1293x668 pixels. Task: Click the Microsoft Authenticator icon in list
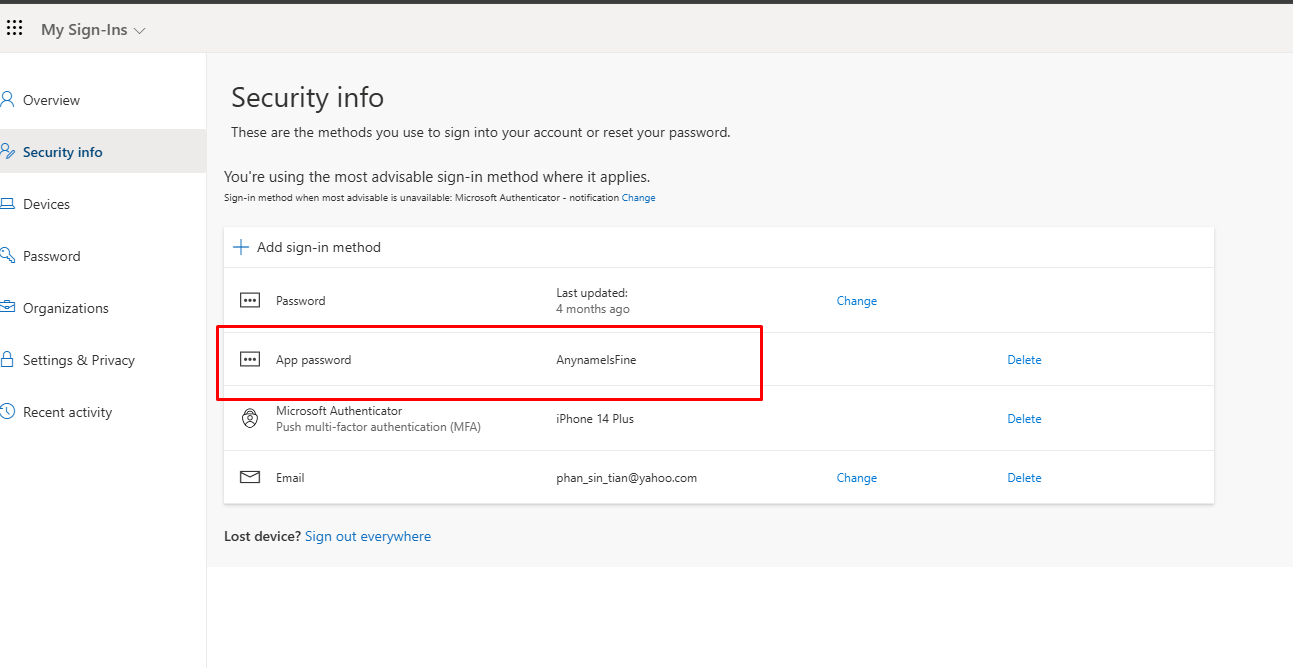[250, 419]
